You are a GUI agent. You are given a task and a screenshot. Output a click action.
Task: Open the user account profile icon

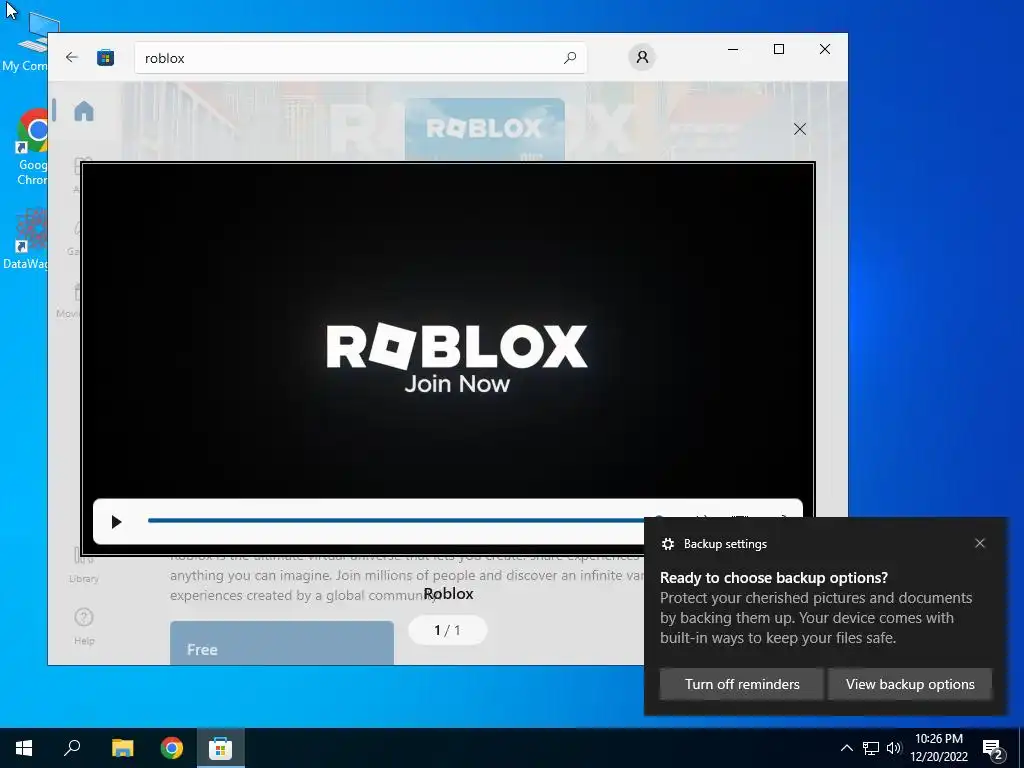click(642, 57)
